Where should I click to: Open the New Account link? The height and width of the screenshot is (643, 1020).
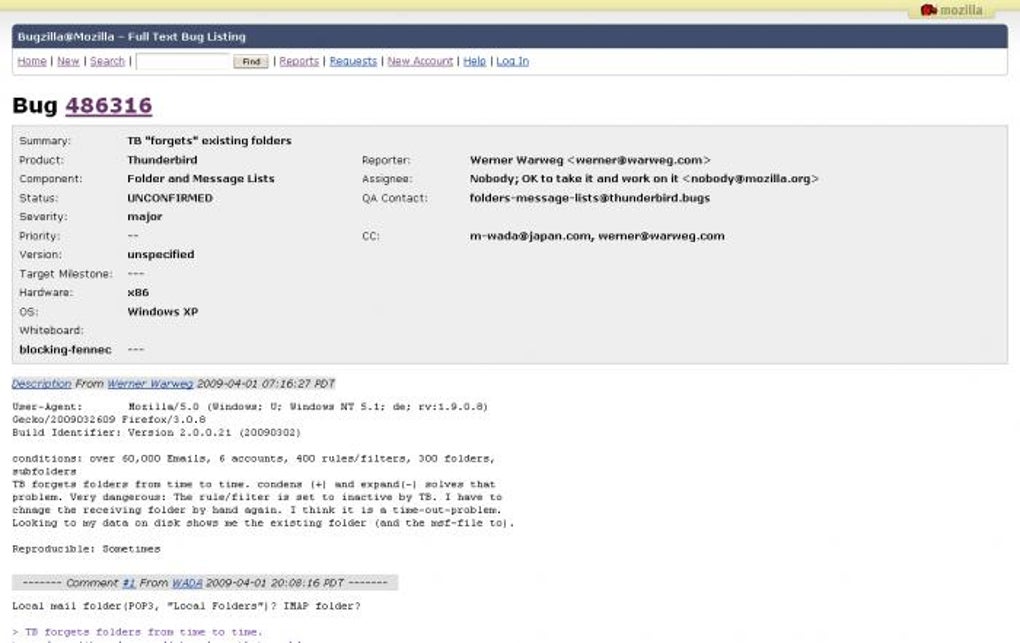(420, 61)
